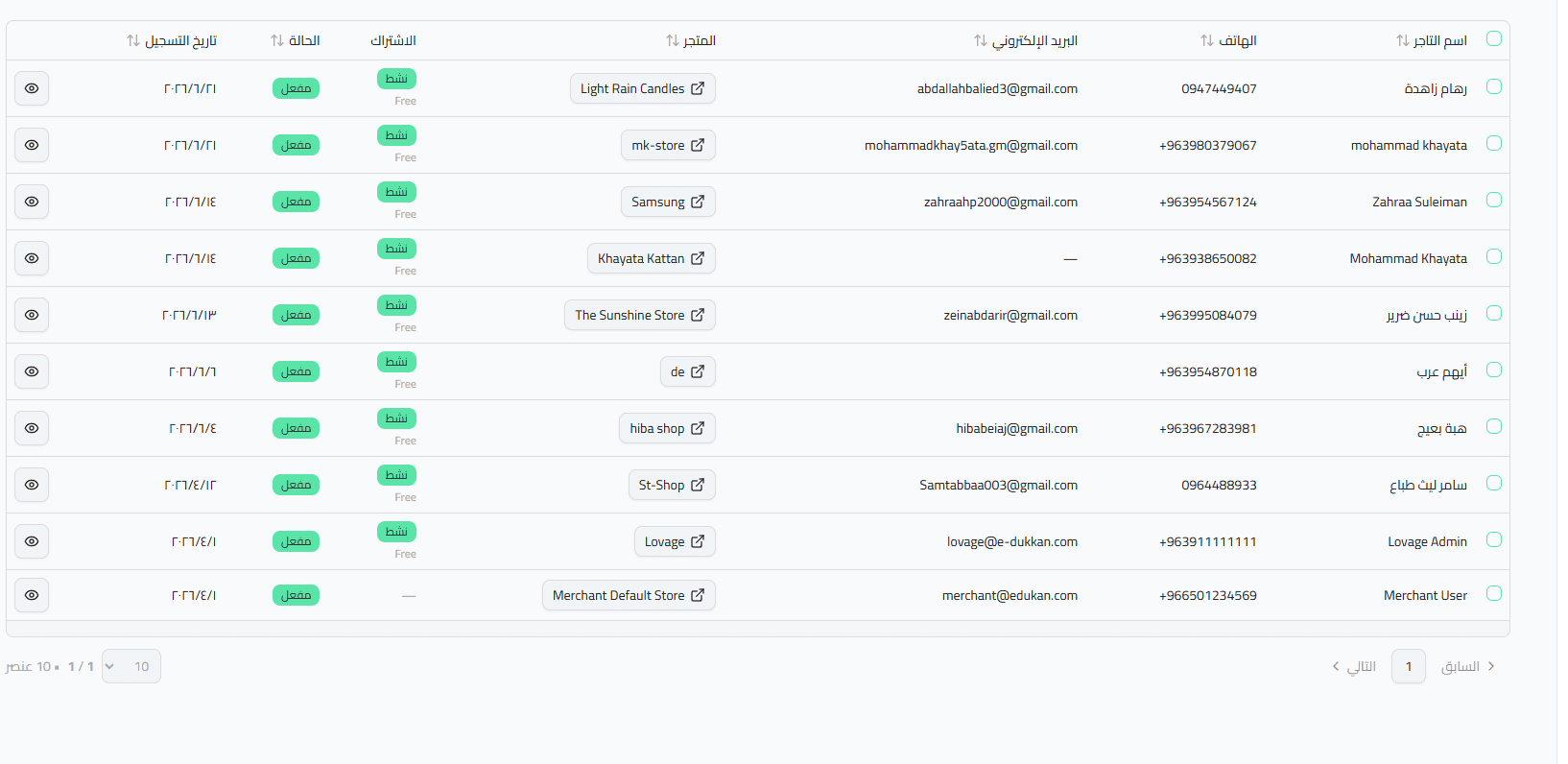Click email zahraahp2000@gmail.com
Image resolution: width=1568 pixels, height=764 pixels.
coord(1001,202)
